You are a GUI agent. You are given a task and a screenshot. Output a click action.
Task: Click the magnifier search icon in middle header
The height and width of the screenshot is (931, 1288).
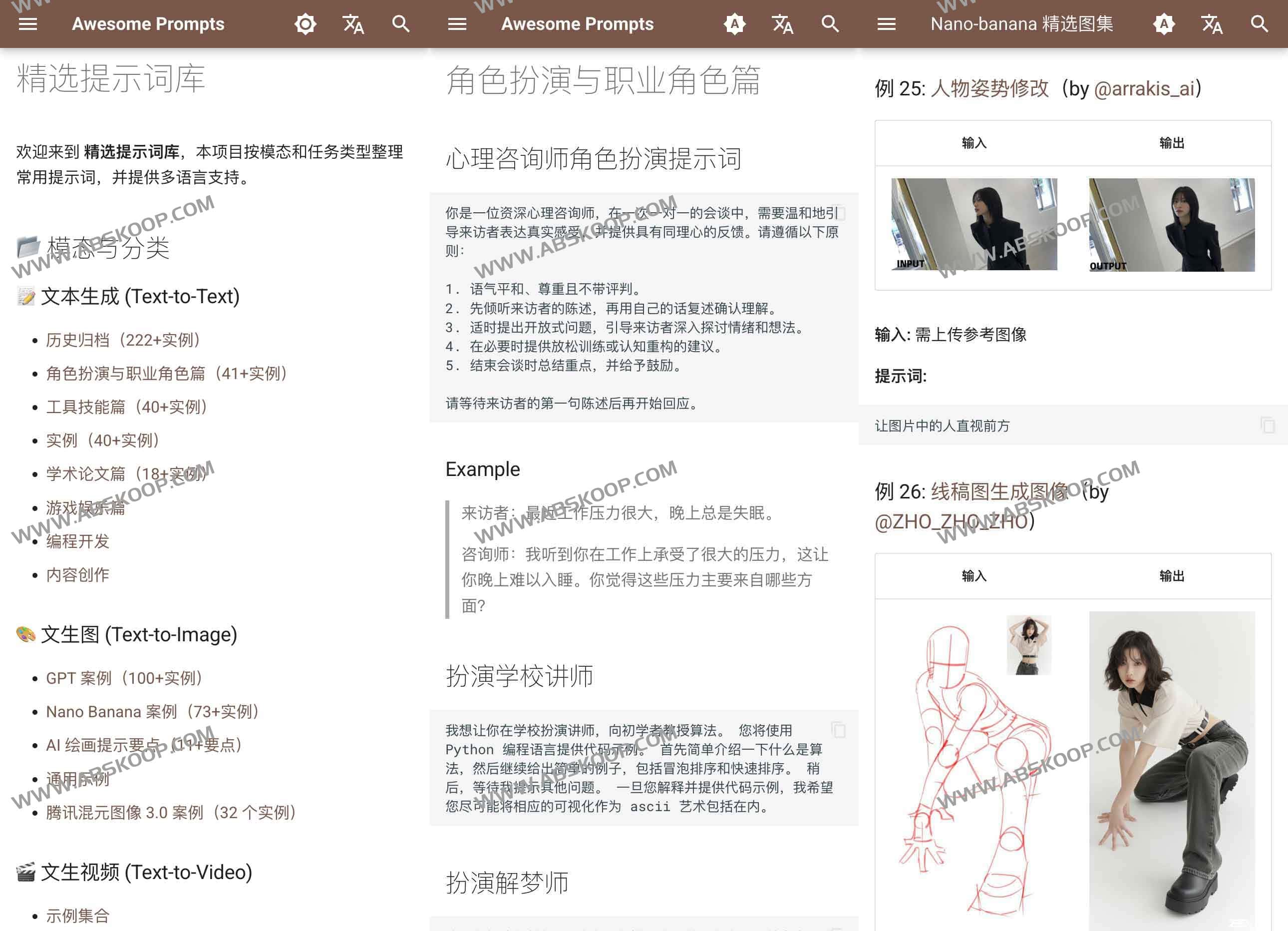pyautogui.click(x=830, y=24)
